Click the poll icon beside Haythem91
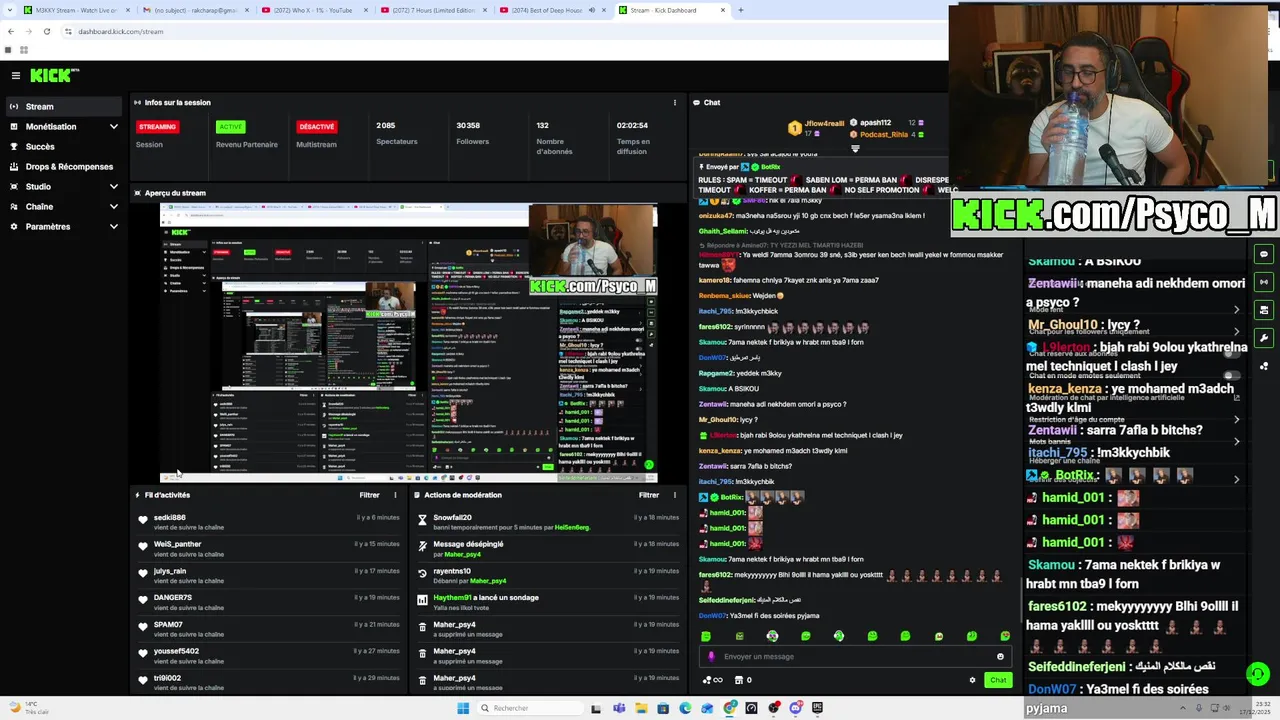Viewport: 1280px width, 720px height. [422, 599]
